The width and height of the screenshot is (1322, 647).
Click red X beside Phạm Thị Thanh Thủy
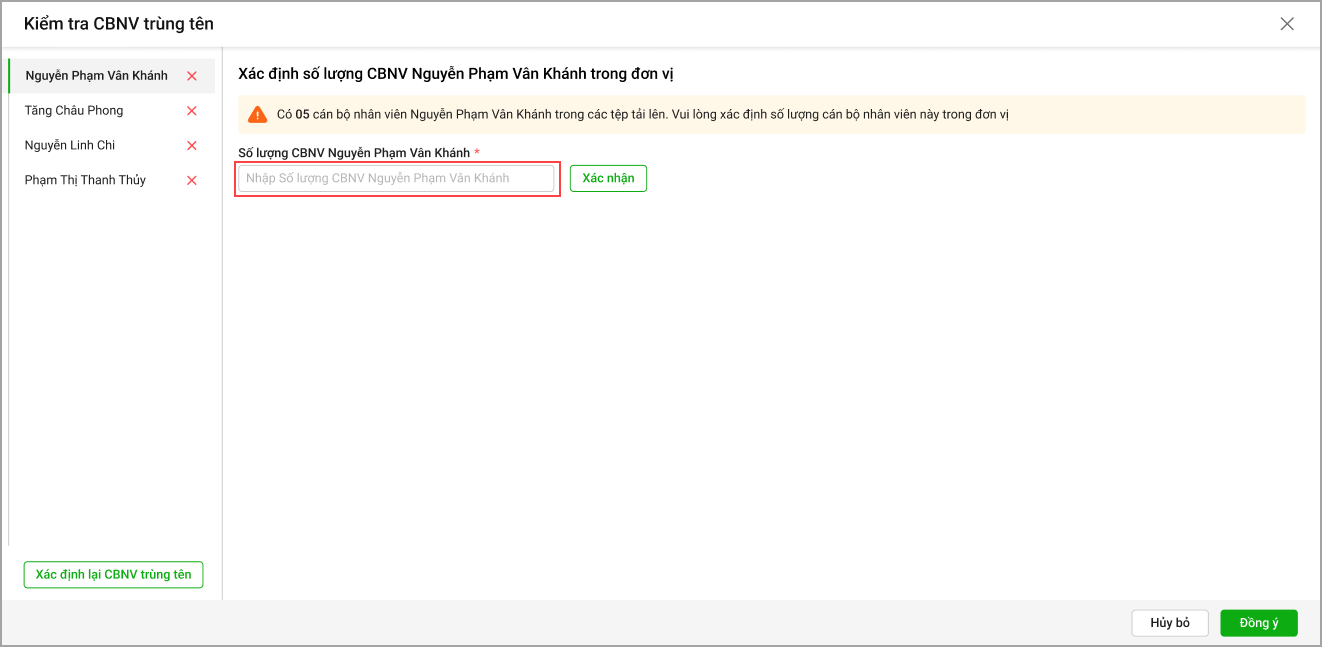point(192,181)
